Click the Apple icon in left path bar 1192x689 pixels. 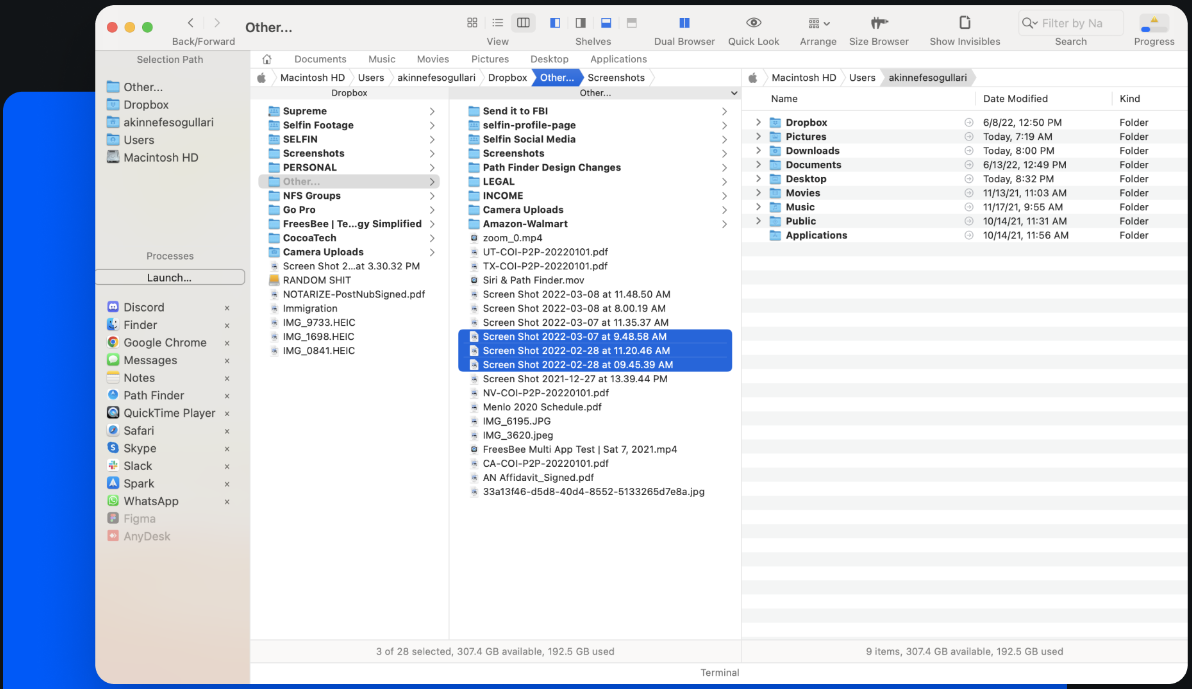tap(262, 78)
